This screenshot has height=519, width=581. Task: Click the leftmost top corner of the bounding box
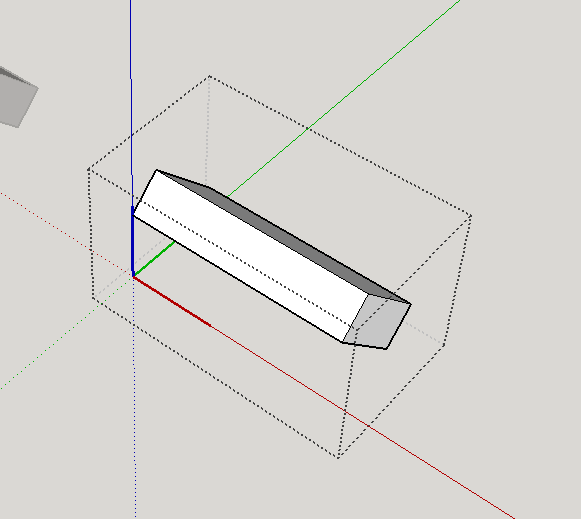coord(89,169)
